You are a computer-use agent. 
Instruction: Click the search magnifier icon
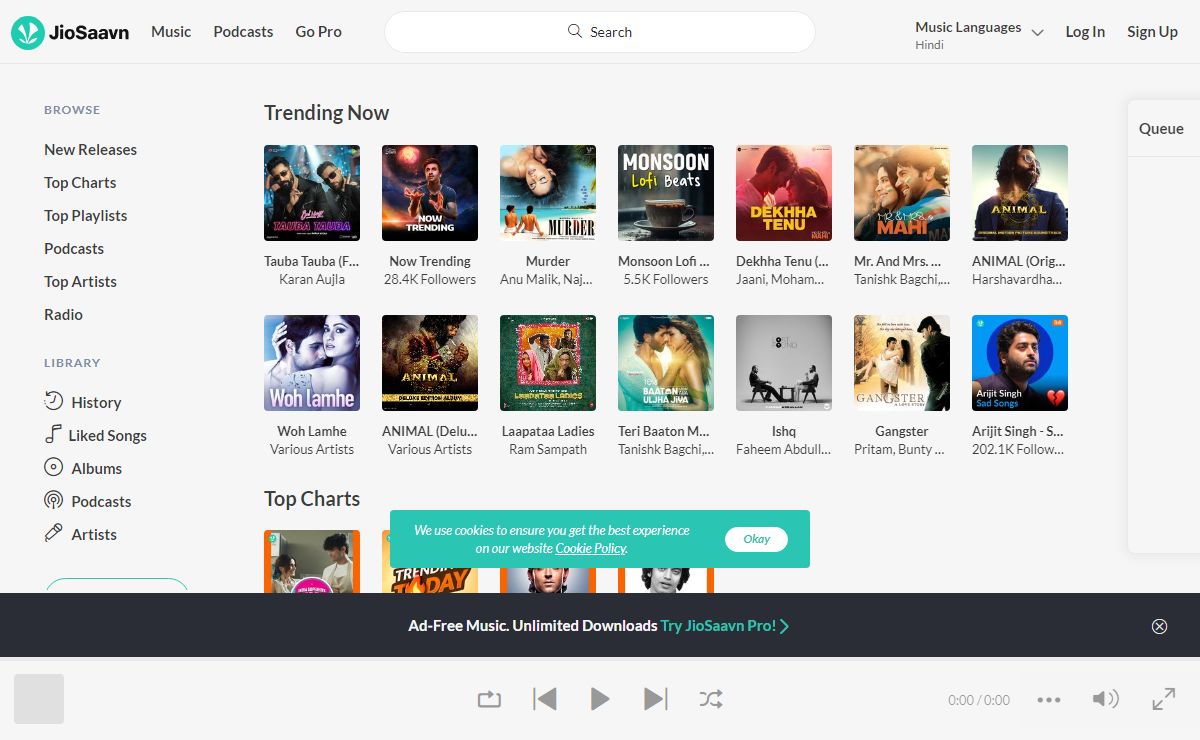pos(575,31)
